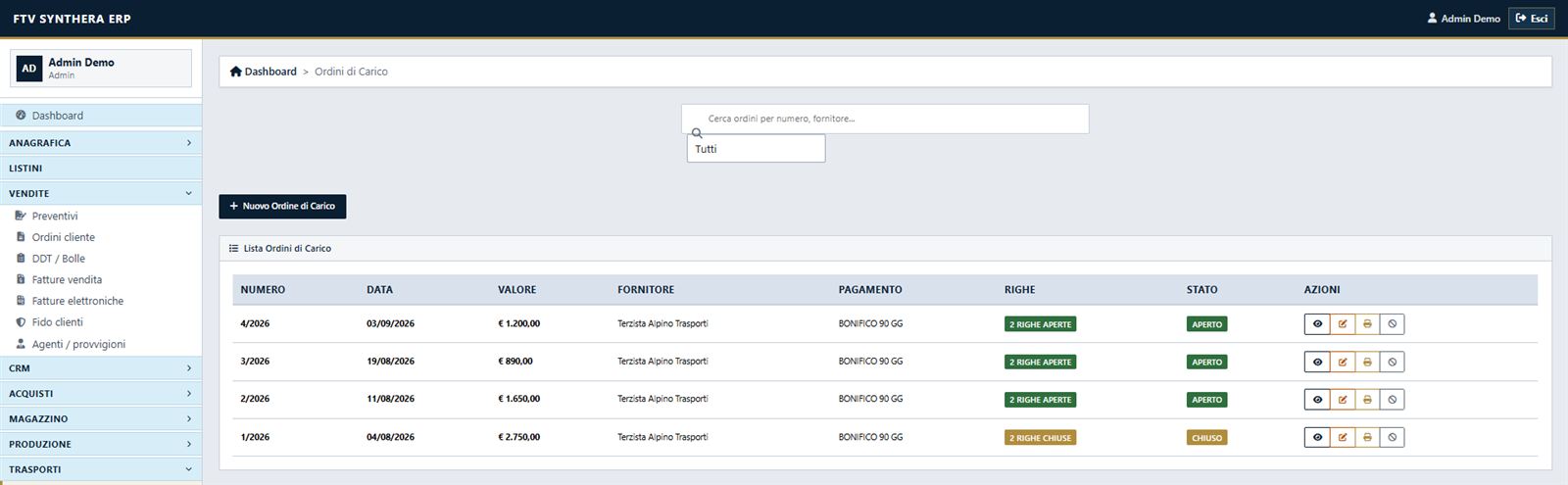Click the PAGAMENTO column header

(870, 290)
